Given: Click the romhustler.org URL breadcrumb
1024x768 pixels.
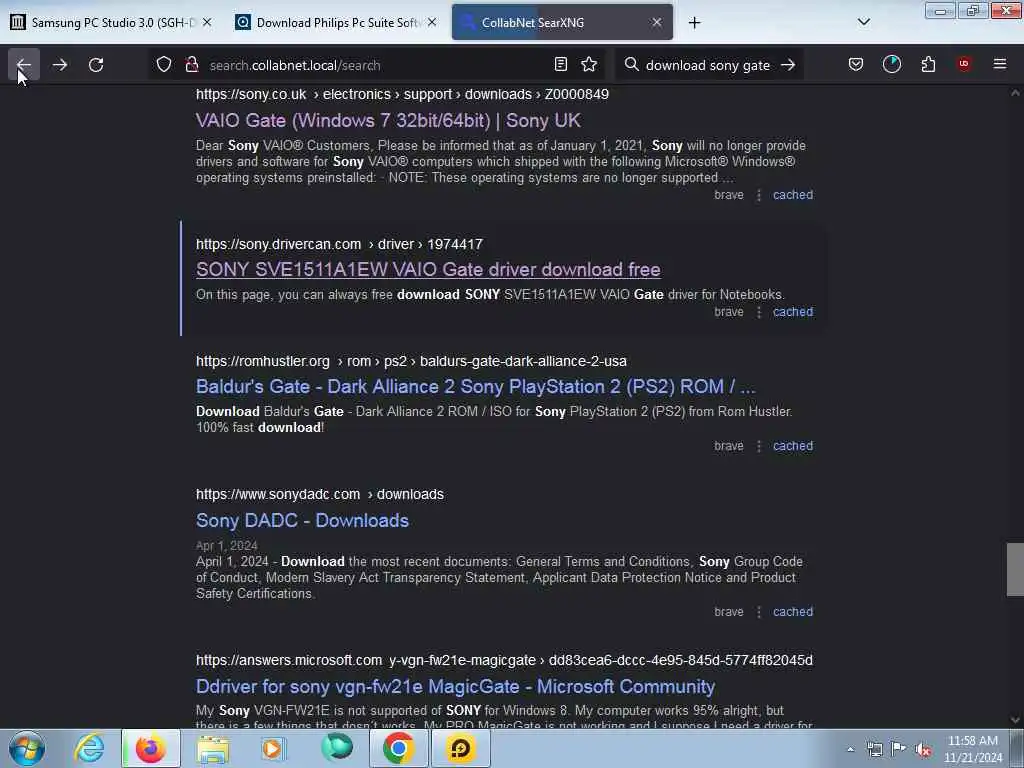Looking at the screenshot, I should click(x=411, y=361).
